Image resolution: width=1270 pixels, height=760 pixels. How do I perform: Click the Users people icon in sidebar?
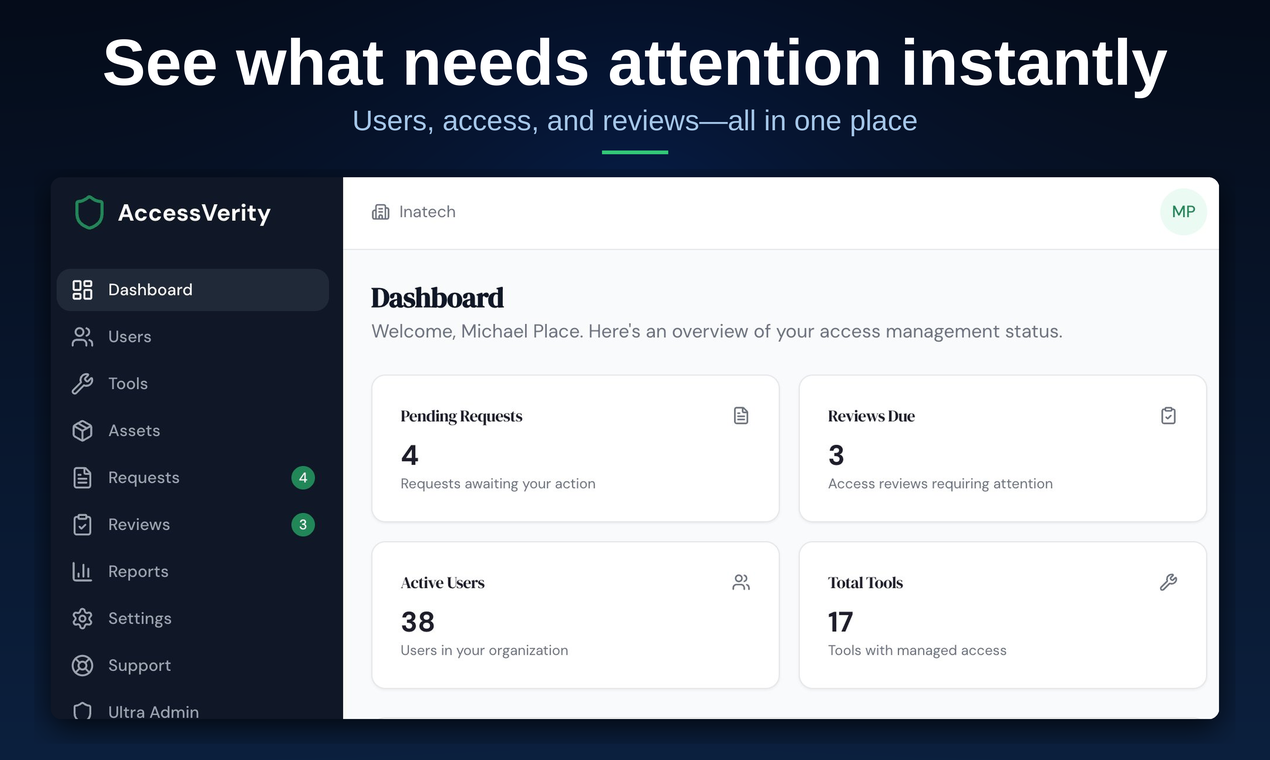(82, 336)
